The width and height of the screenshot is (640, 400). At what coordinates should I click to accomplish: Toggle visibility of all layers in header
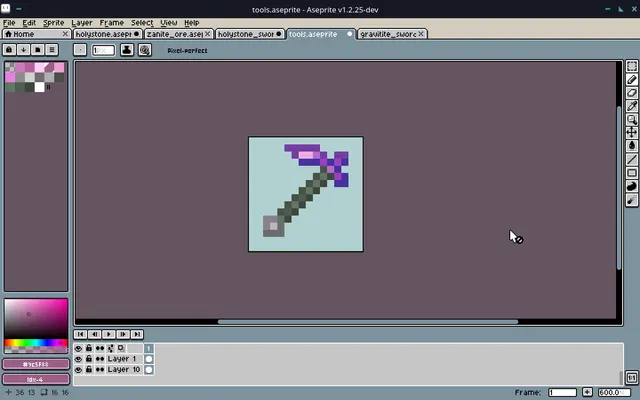tap(78, 348)
